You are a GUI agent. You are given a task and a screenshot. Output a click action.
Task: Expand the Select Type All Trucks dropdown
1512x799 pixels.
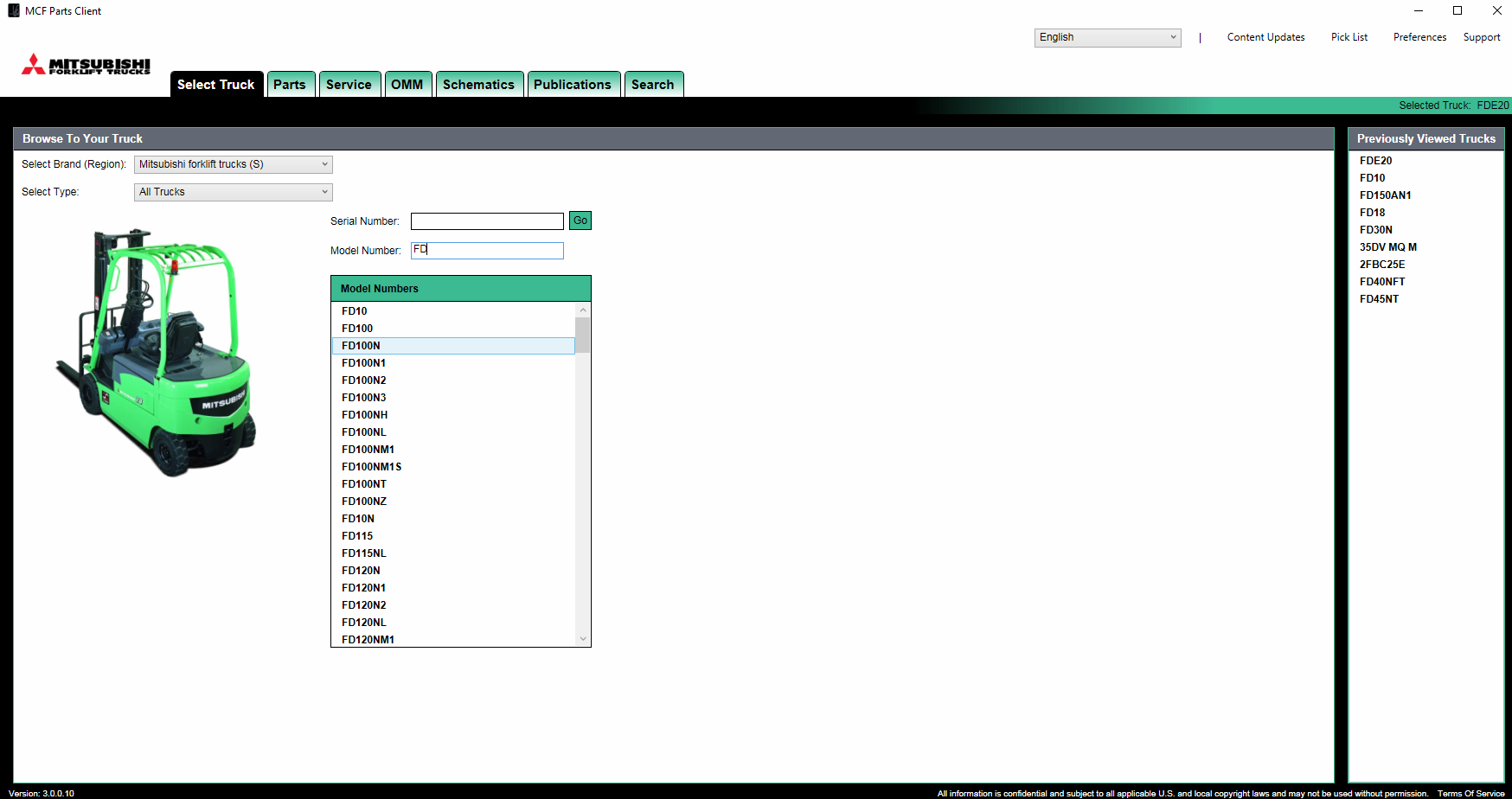click(x=234, y=192)
